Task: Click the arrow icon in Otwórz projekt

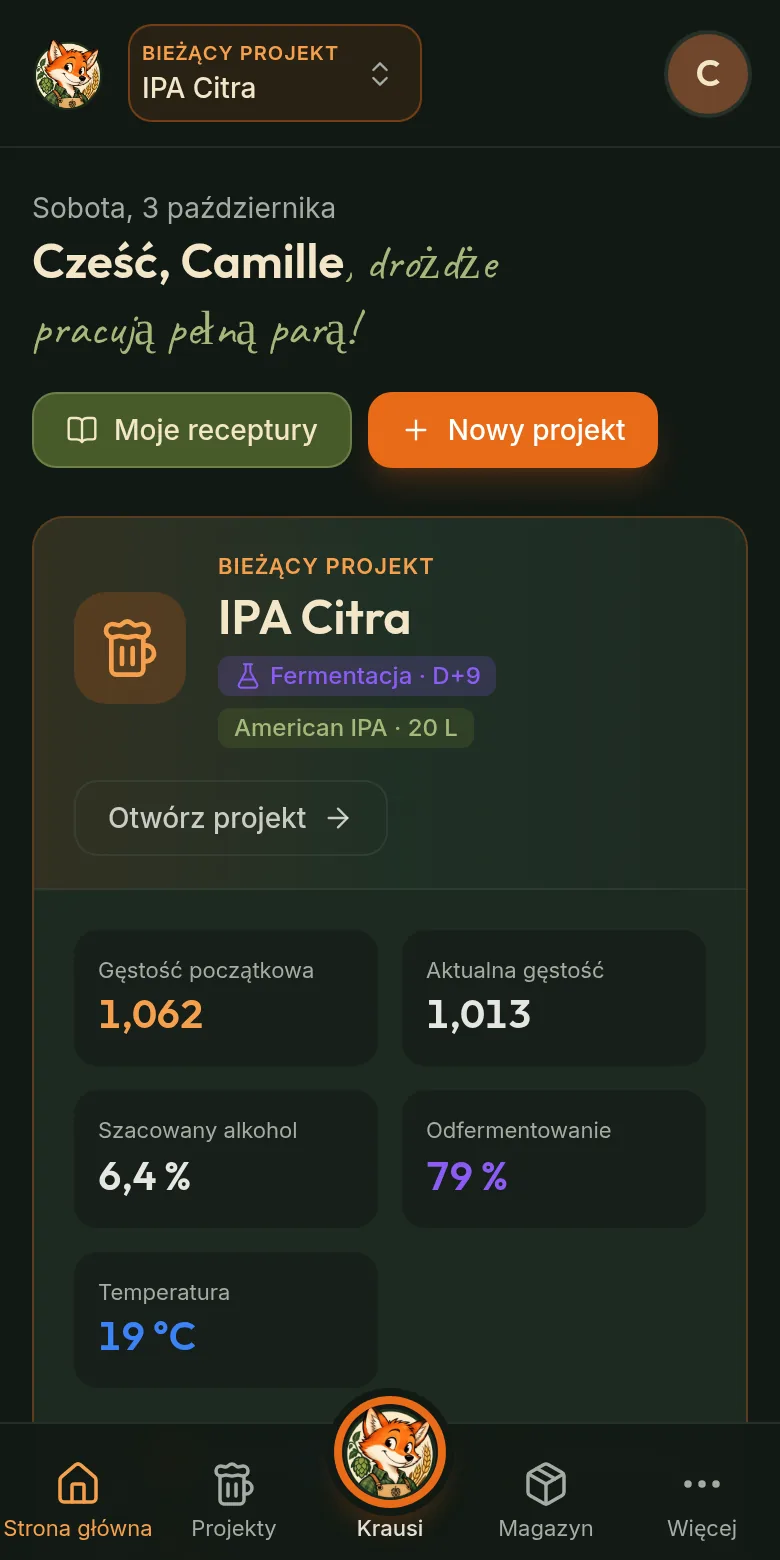Action: 339,818
